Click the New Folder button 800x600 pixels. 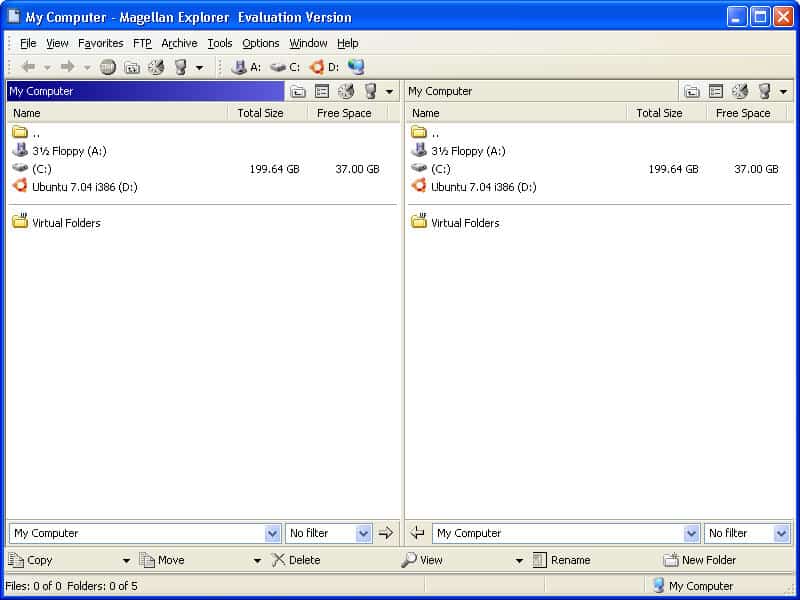pos(700,560)
